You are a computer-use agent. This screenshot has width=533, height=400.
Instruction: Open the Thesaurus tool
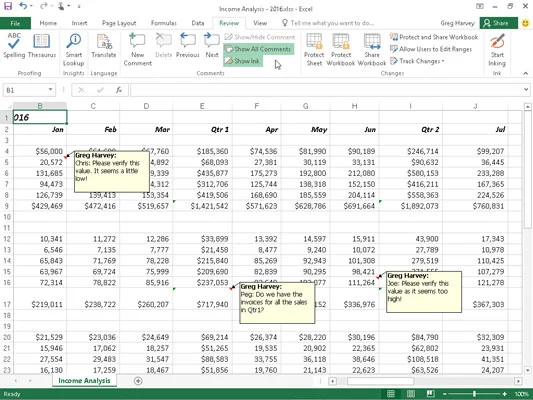(42, 46)
